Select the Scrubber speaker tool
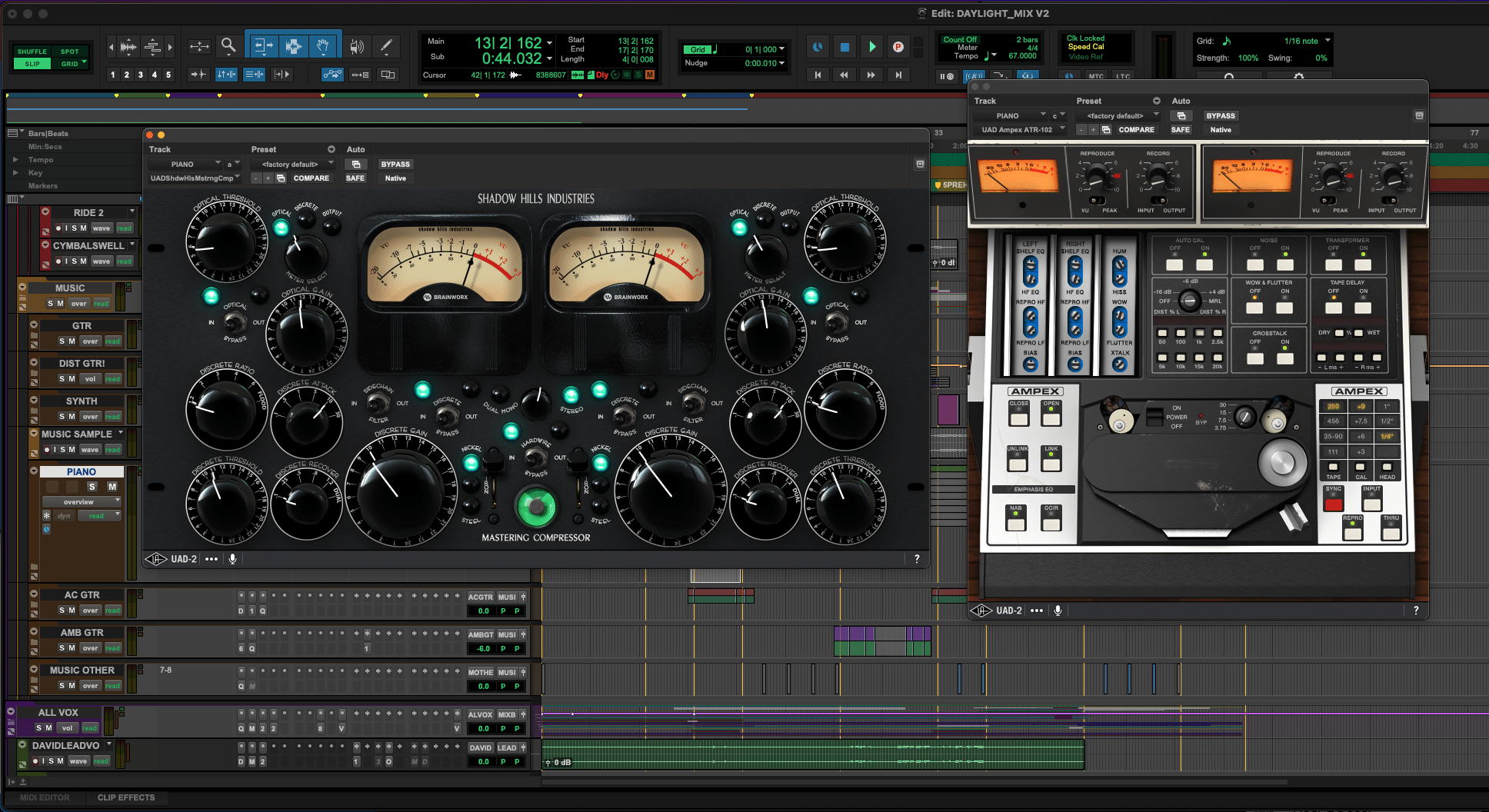Screen dimensions: 1489x812 357,47
